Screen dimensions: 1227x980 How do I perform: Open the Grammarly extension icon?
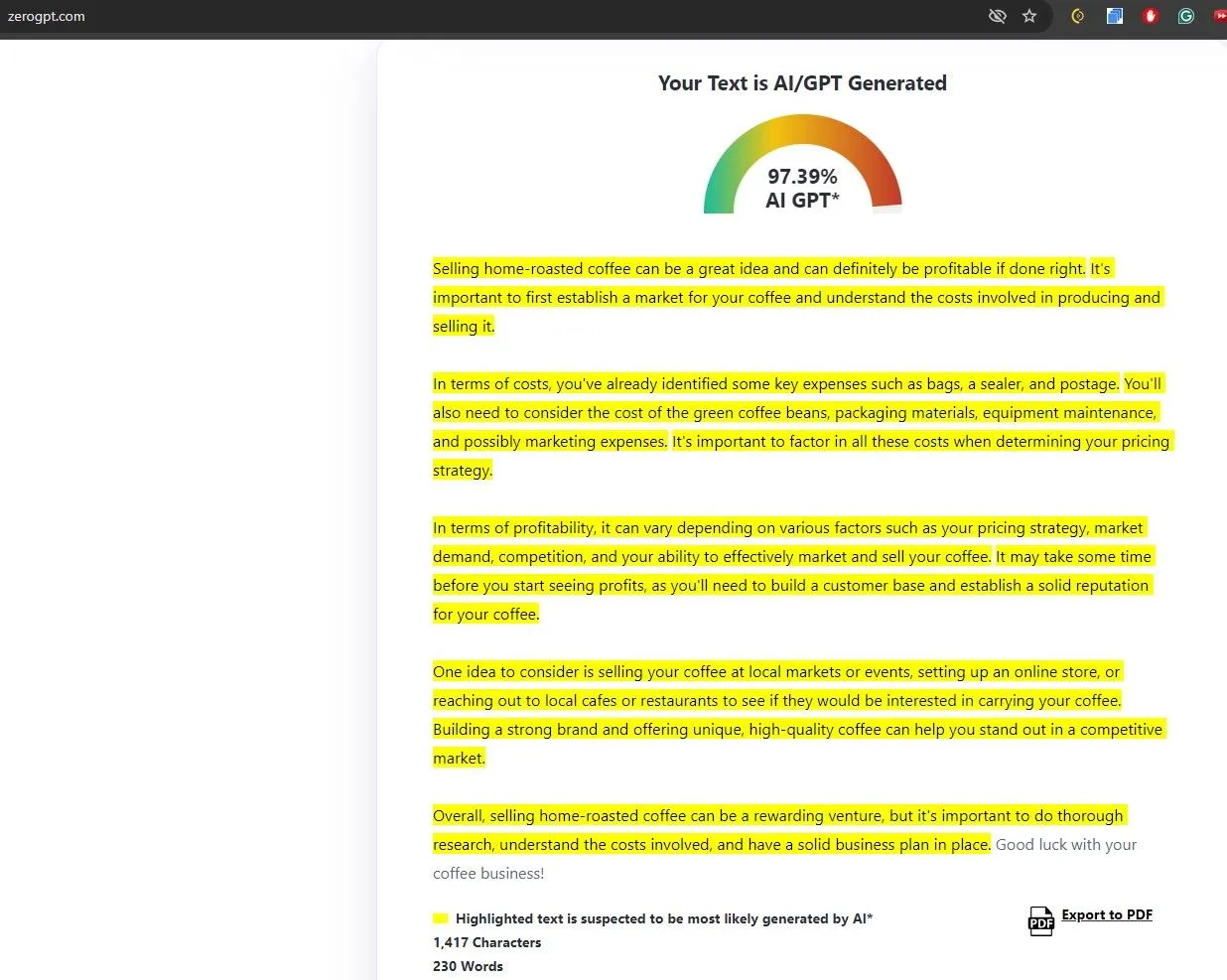point(1185,16)
